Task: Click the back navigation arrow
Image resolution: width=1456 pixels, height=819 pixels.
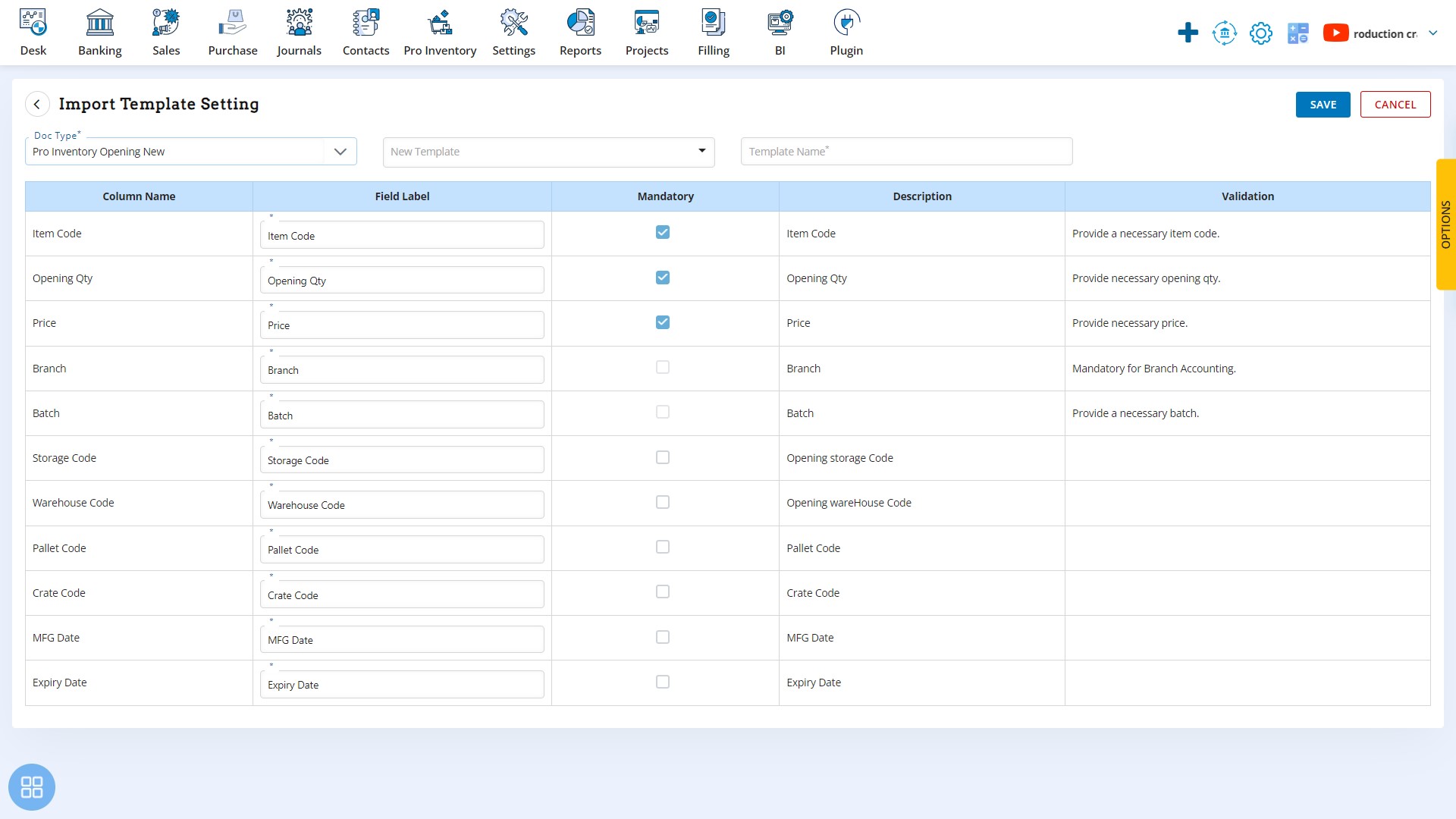Action: click(37, 104)
